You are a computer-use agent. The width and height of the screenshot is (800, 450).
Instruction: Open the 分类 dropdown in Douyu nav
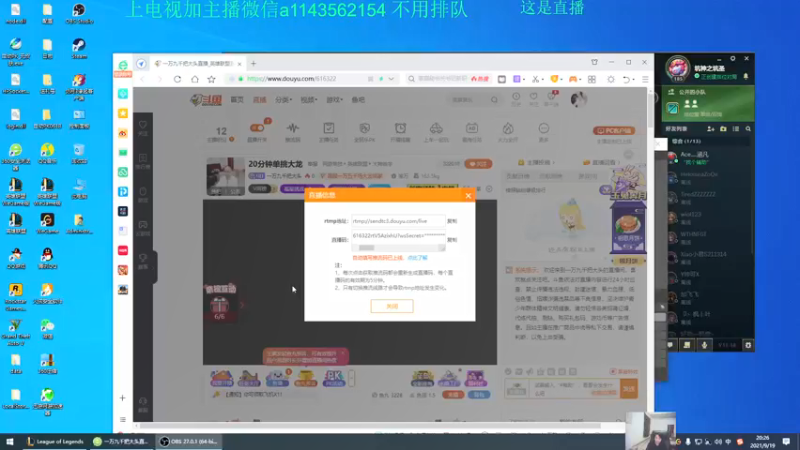pos(283,100)
